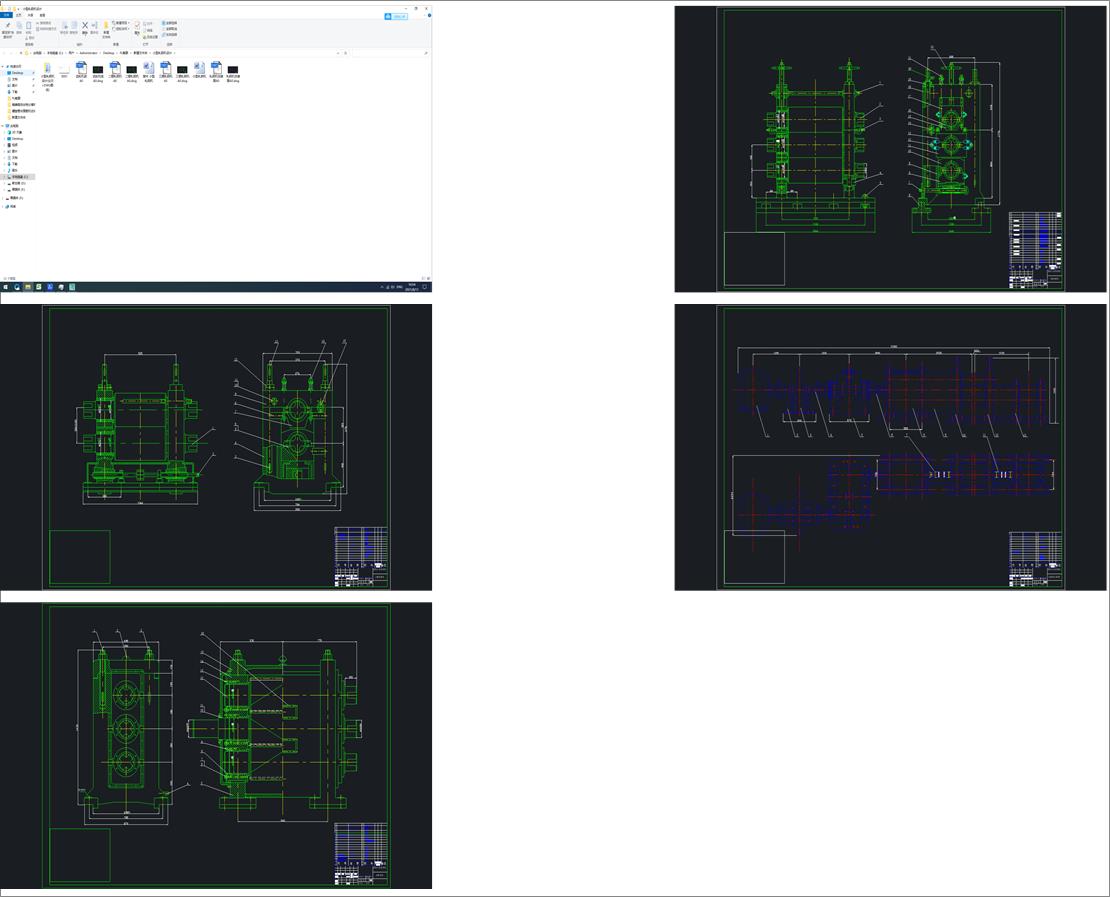Select the first black DWG file thumbnail
The height and width of the screenshot is (897, 1110).
[98, 69]
